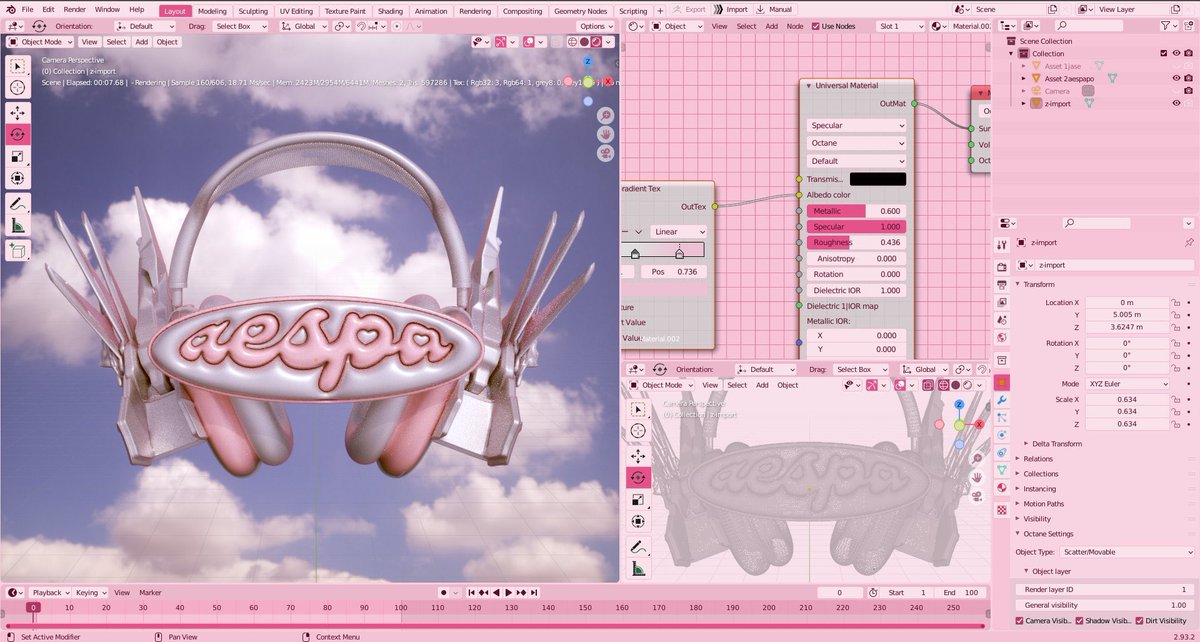Viewport: 1200px width, 642px height.
Task: Toggle the Use Nodes checkbox
Action: [816, 26]
